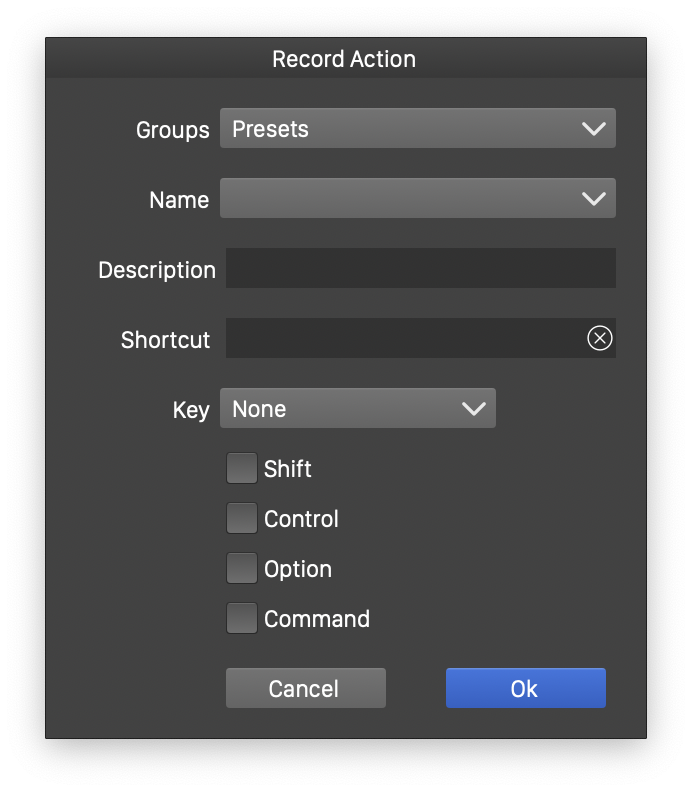Click the Command checkbox label text
Screen dimensions: 692x792
317,619
